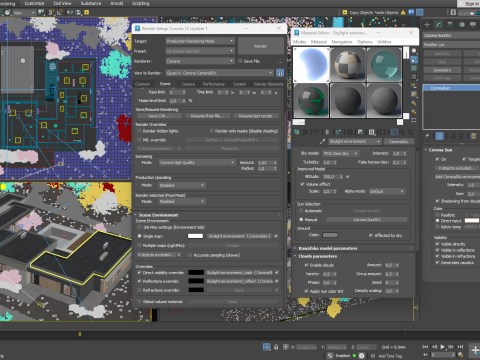This screenshot has height=360, width=480.
Task: Toggle show end result in modifier stack
Action: click(440, 136)
